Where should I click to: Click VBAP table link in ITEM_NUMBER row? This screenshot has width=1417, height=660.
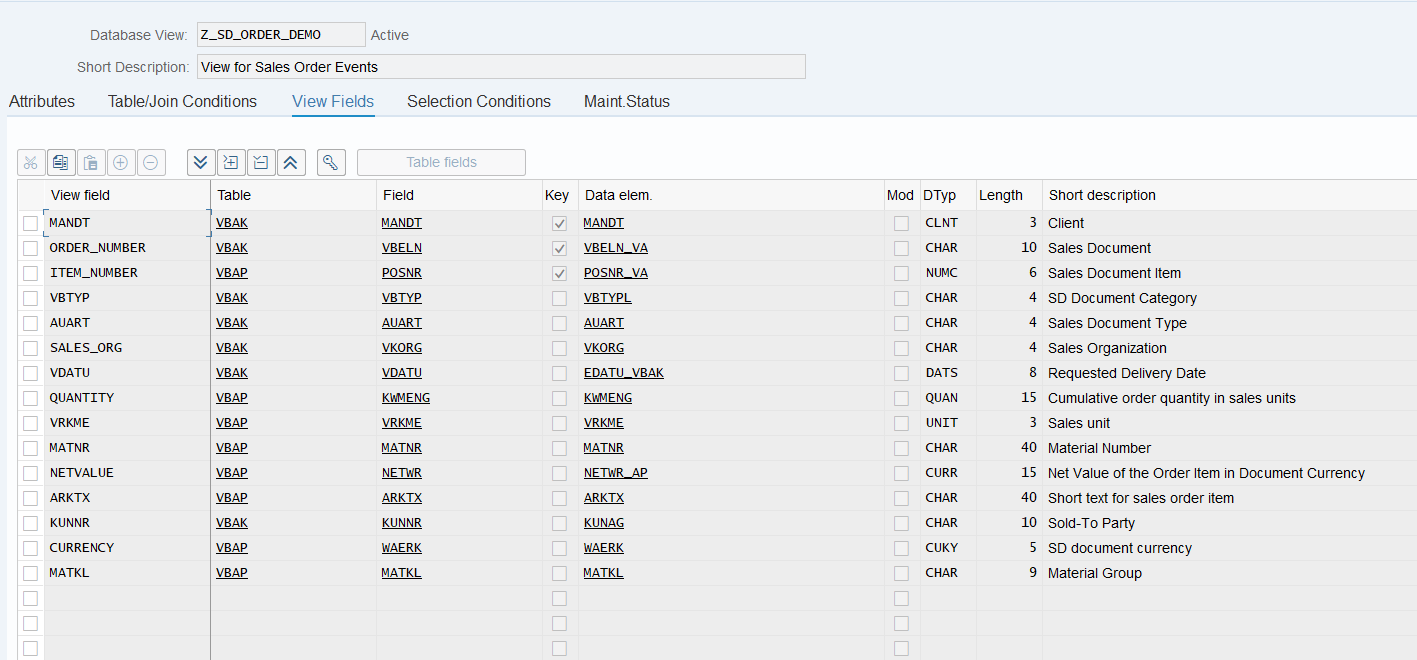232,273
